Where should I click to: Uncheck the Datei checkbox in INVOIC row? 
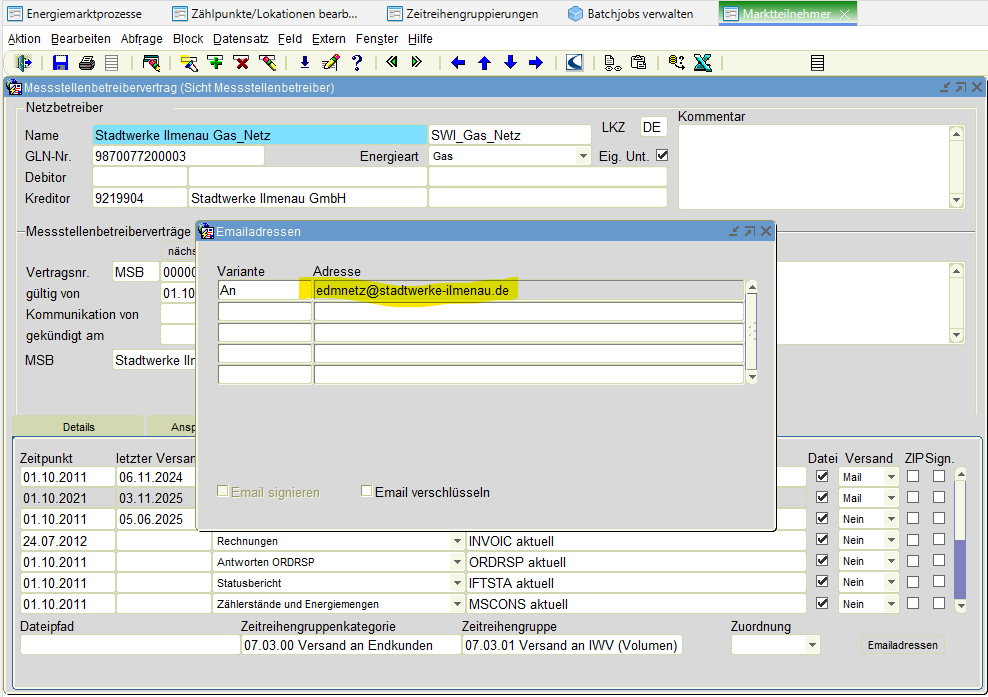tap(822, 540)
